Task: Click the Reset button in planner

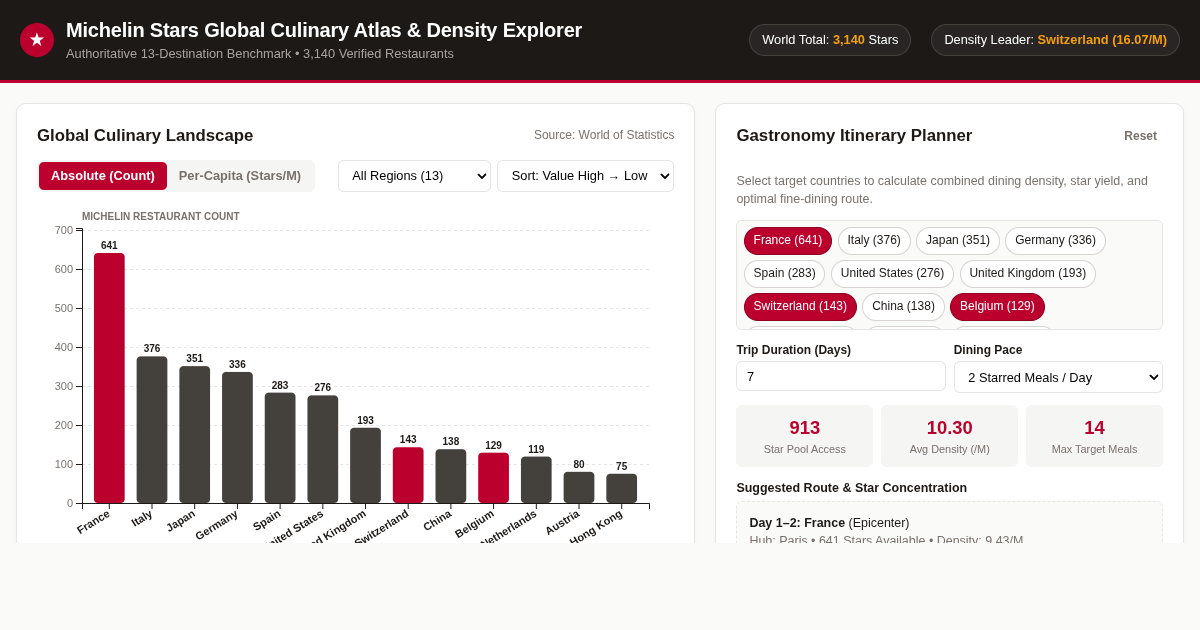Action: coord(1140,136)
